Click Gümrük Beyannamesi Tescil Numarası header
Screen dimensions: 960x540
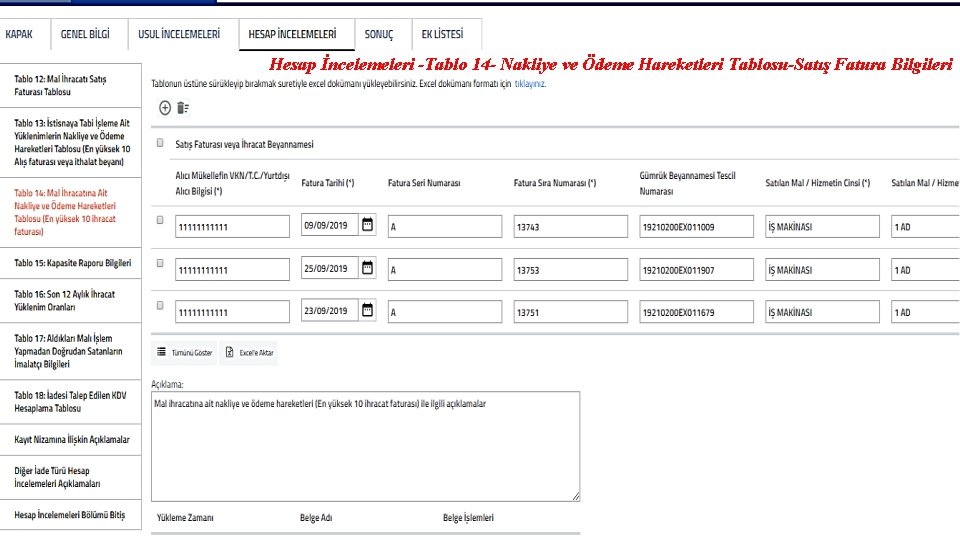688,183
